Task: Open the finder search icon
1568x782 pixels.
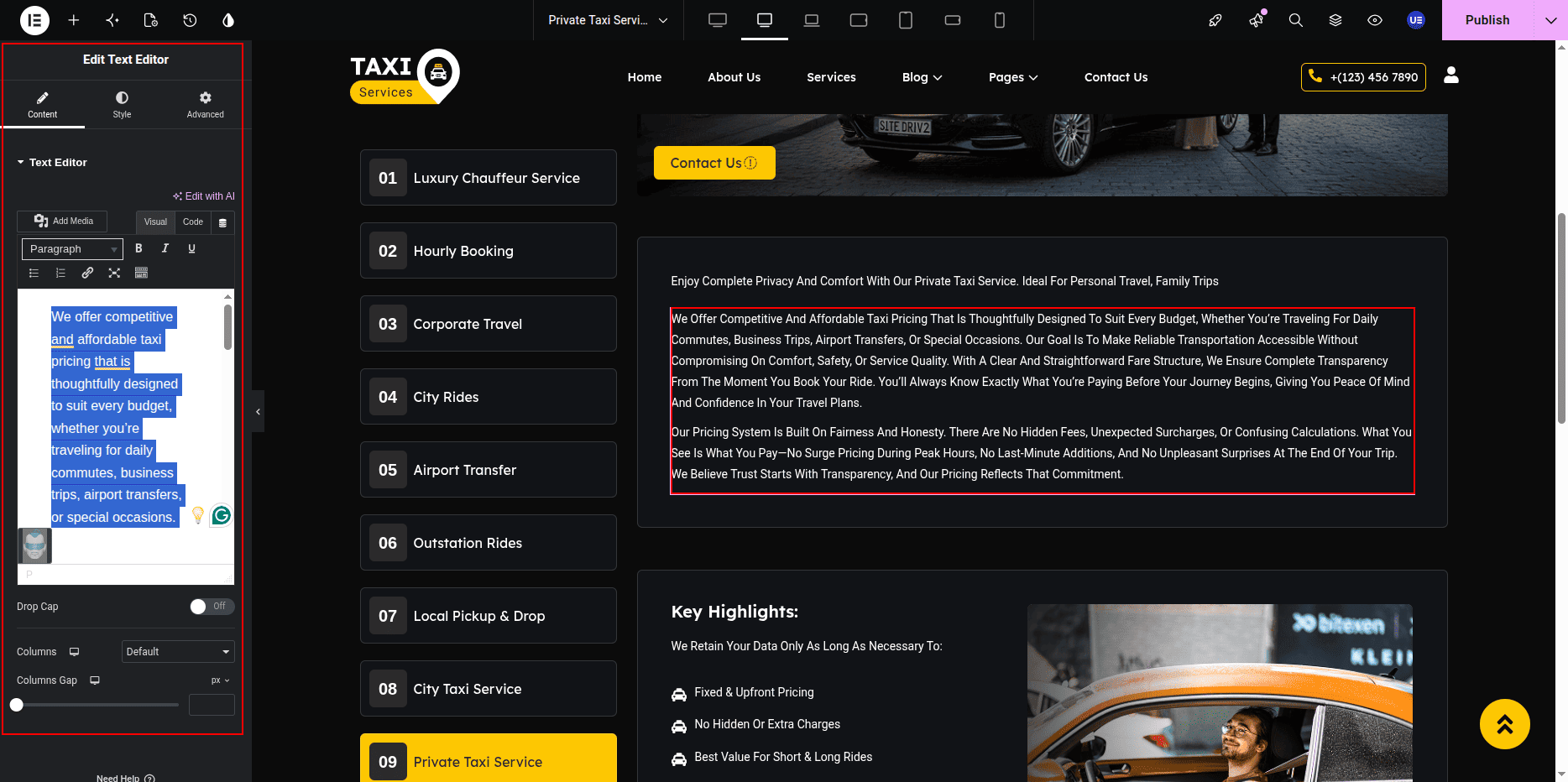Action: pos(1296,20)
